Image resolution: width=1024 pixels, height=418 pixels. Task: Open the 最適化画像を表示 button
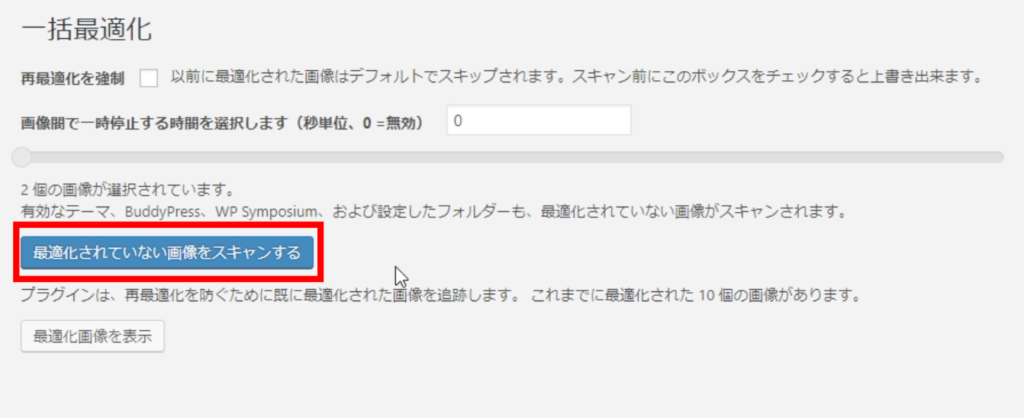click(93, 336)
